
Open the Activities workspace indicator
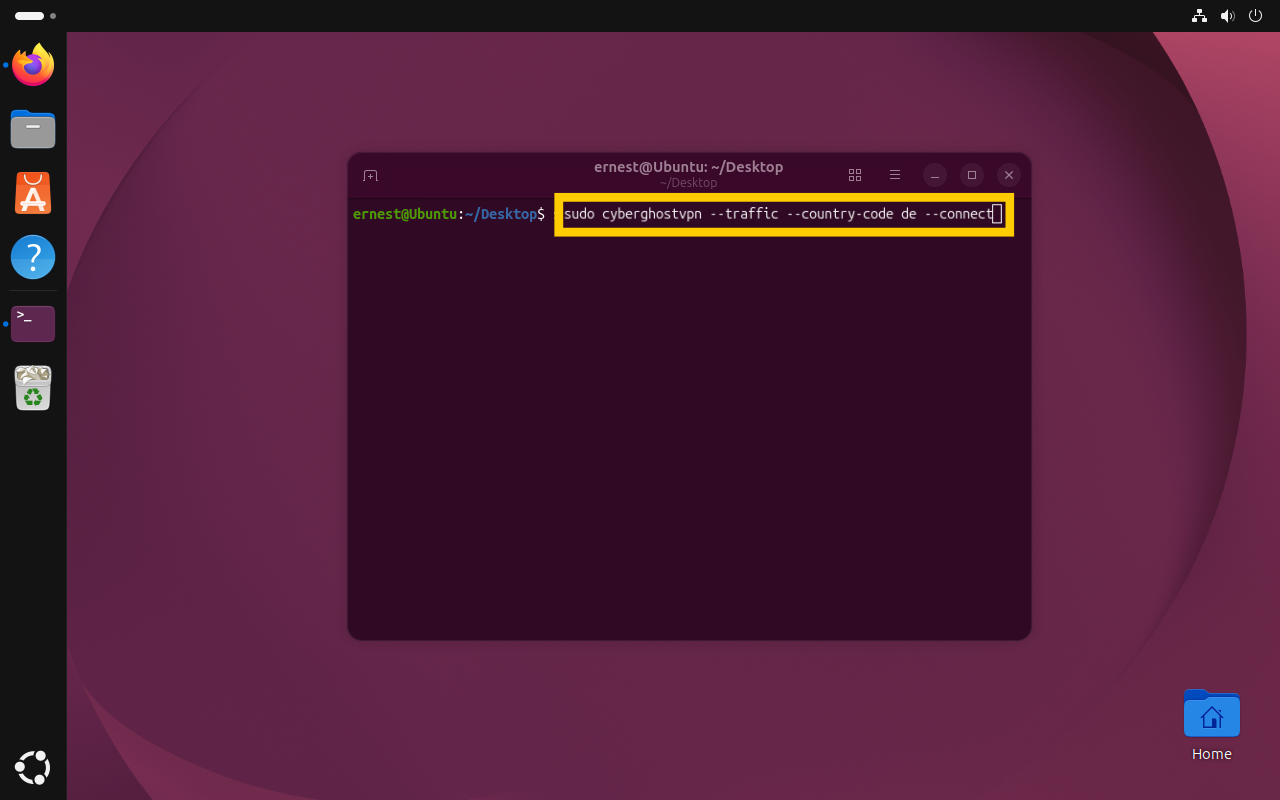click(x=35, y=16)
